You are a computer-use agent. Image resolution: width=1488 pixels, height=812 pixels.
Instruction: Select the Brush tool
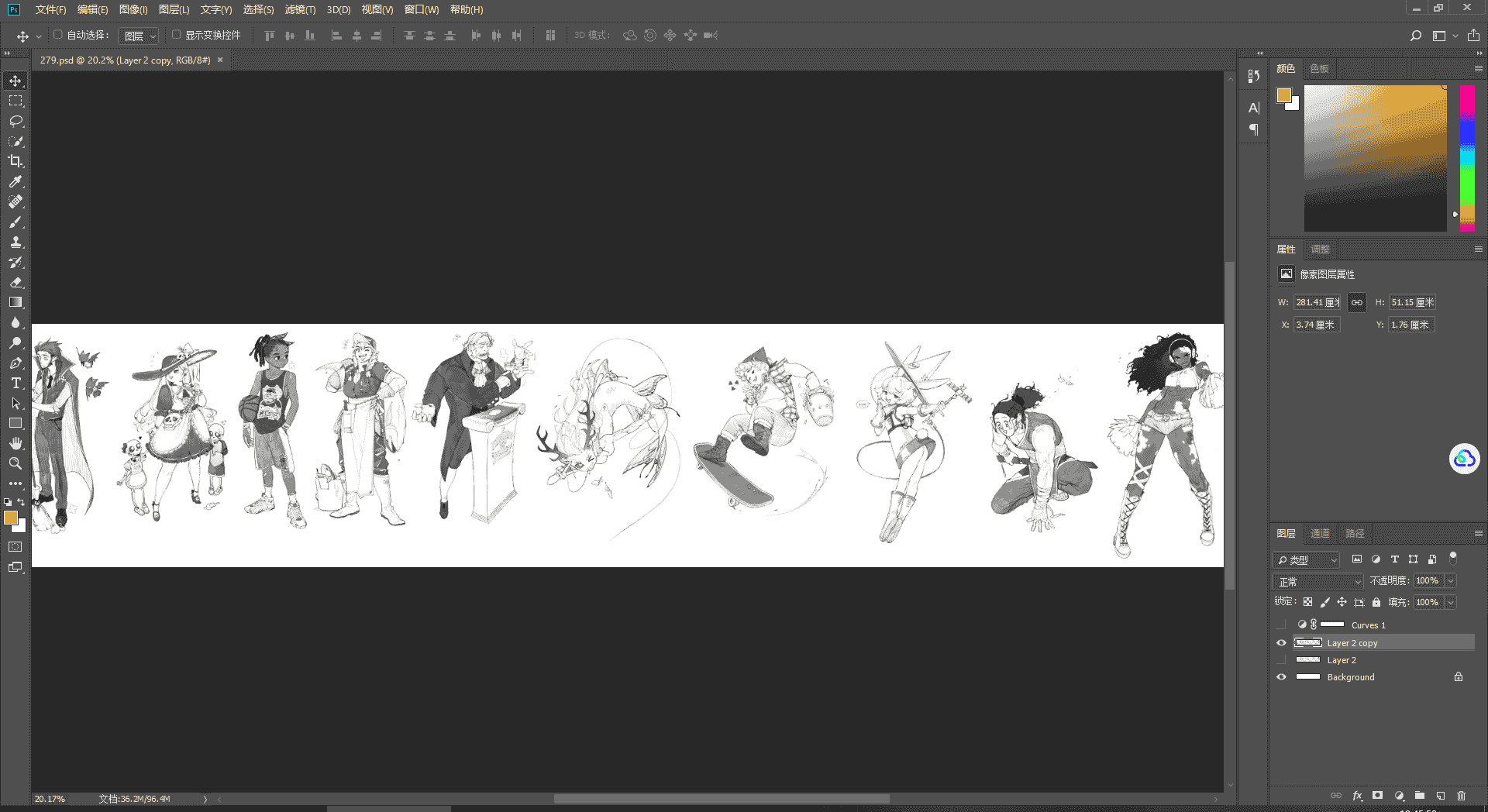click(x=15, y=222)
